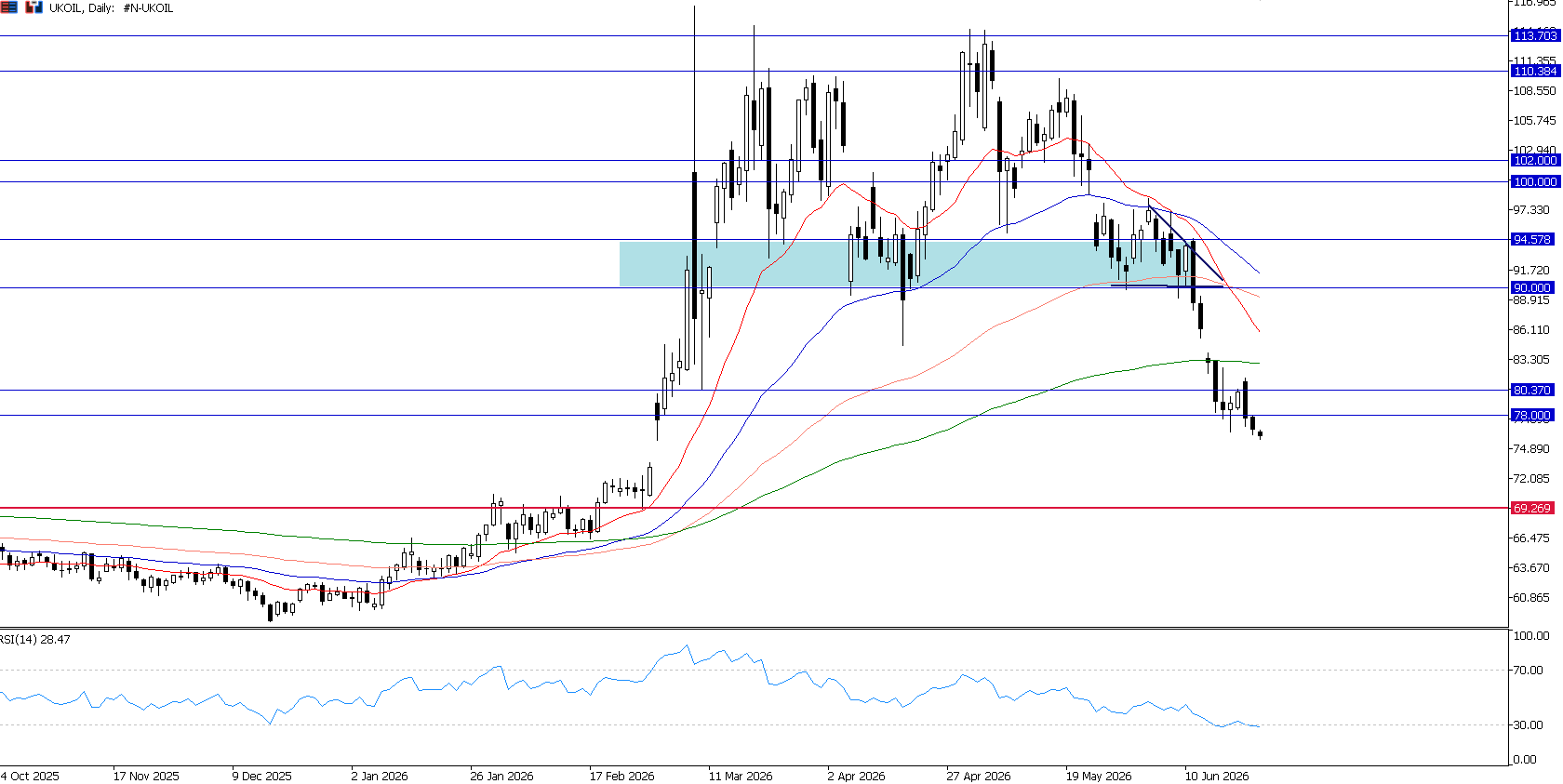Viewport: 1563px width, 784px height.
Task: Click the 100.000 price level label
Action: (1534, 181)
